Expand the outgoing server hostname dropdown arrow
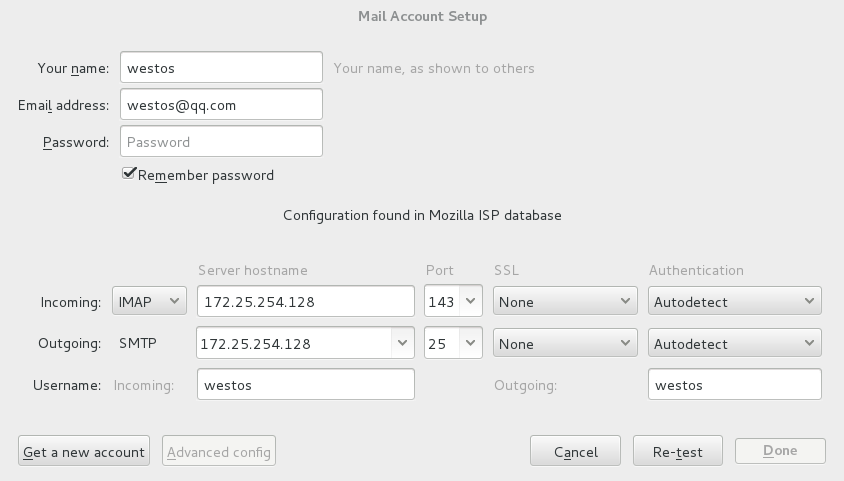This screenshot has height=481, width=844. point(402,343)
